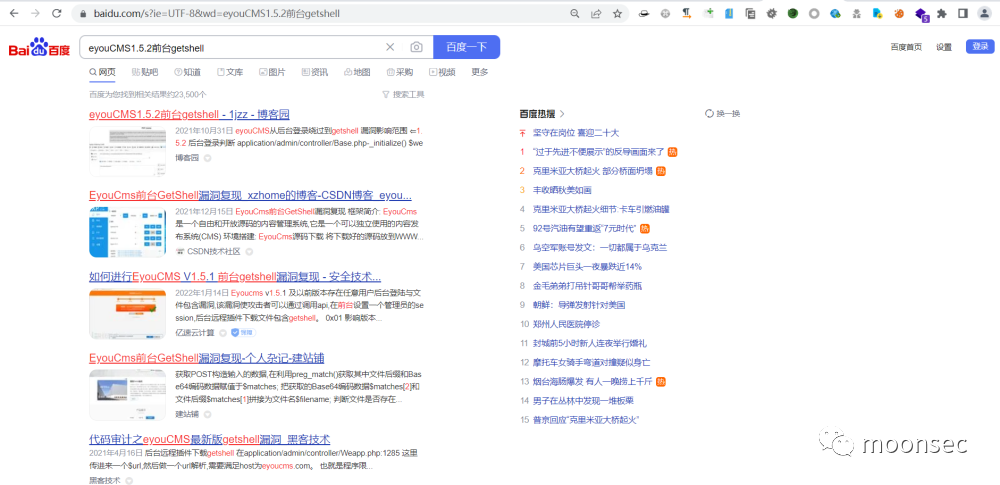Switch to the 图片 tab
This screenshot has height=485, width=1000.
click(272, 72)
